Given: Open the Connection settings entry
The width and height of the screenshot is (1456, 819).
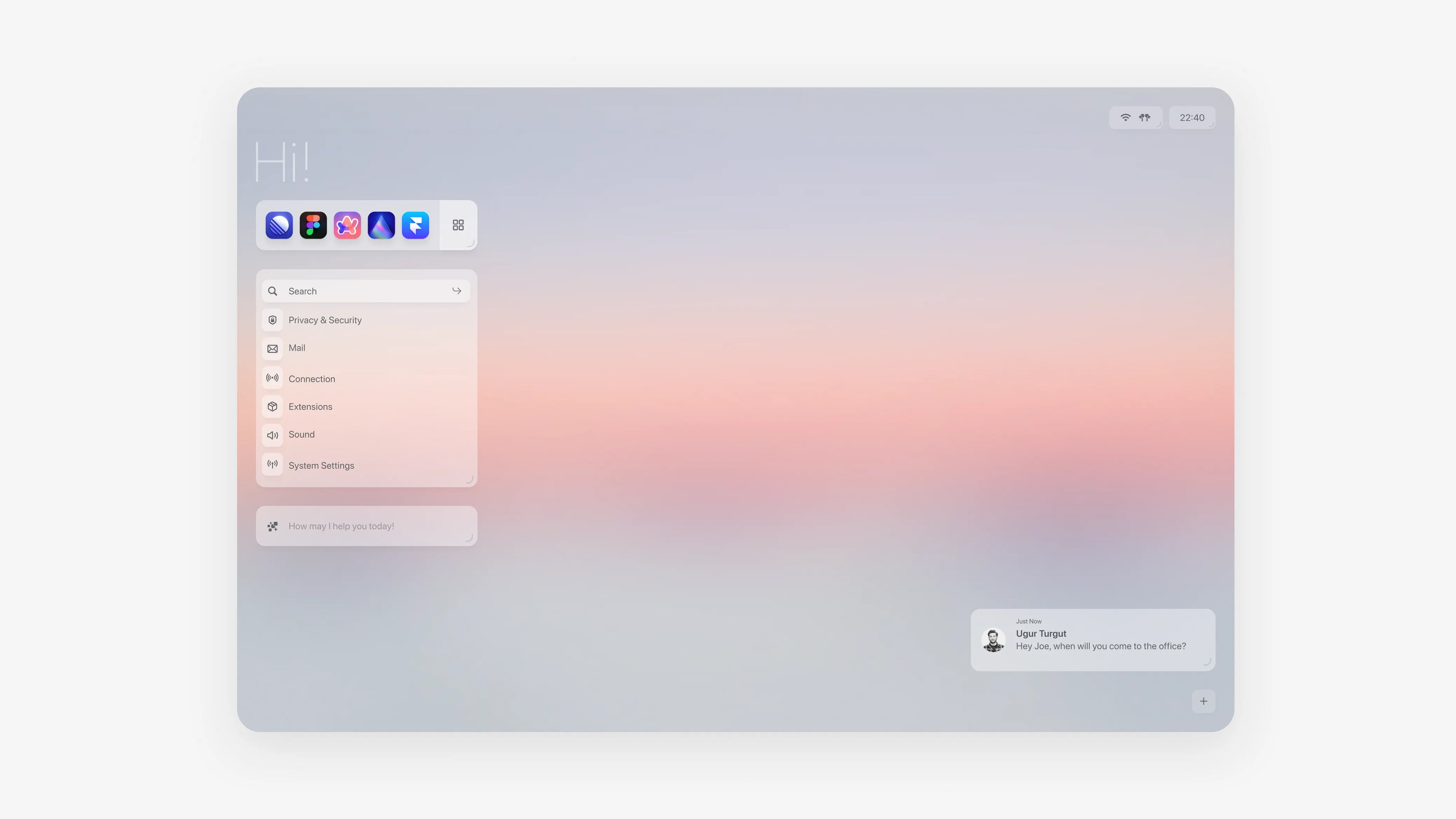Looking at the screenshot, I should [311, 379].
